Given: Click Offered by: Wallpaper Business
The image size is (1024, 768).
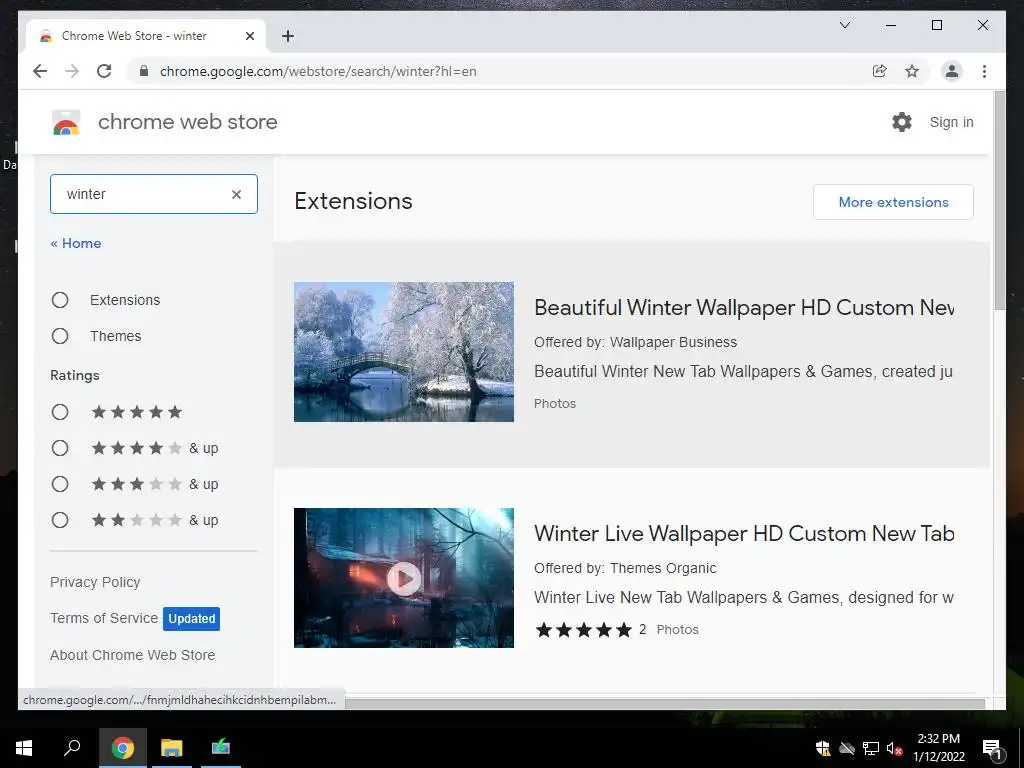Looking at the screenshot, I should tap(635, 342).
